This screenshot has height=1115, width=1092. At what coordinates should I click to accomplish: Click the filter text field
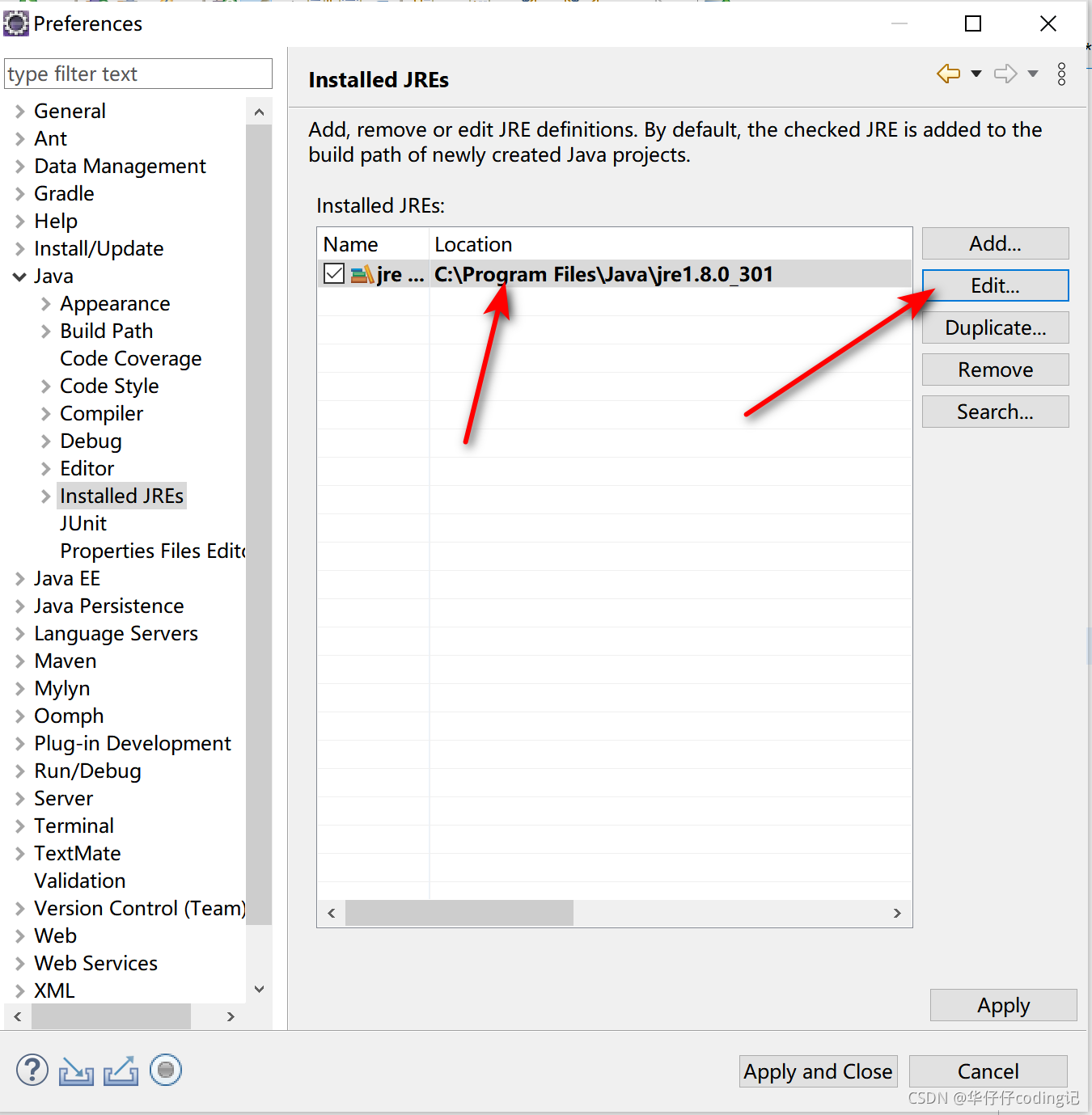coord(138,74)
